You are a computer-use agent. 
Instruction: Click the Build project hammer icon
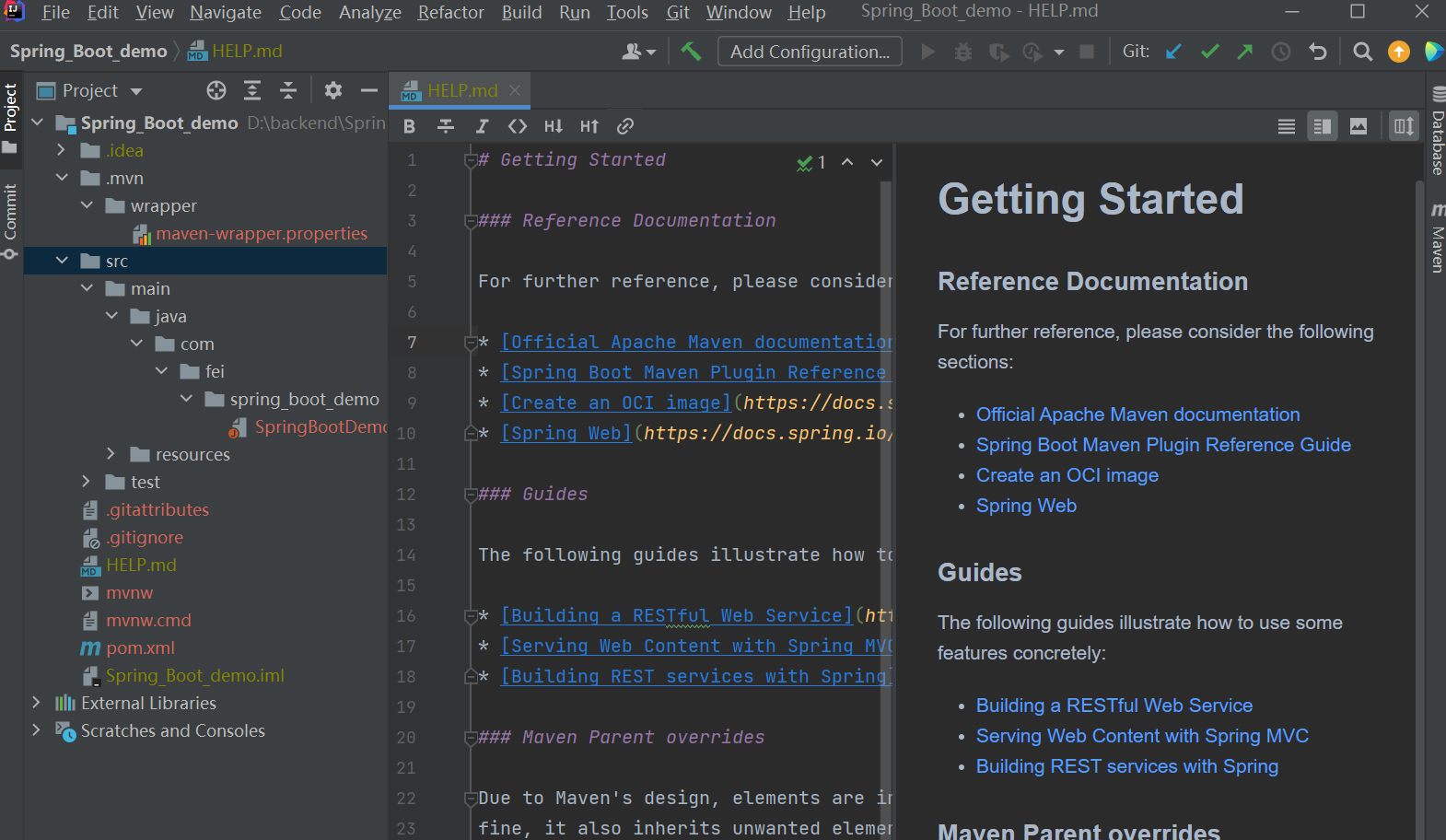click(691, 52)
